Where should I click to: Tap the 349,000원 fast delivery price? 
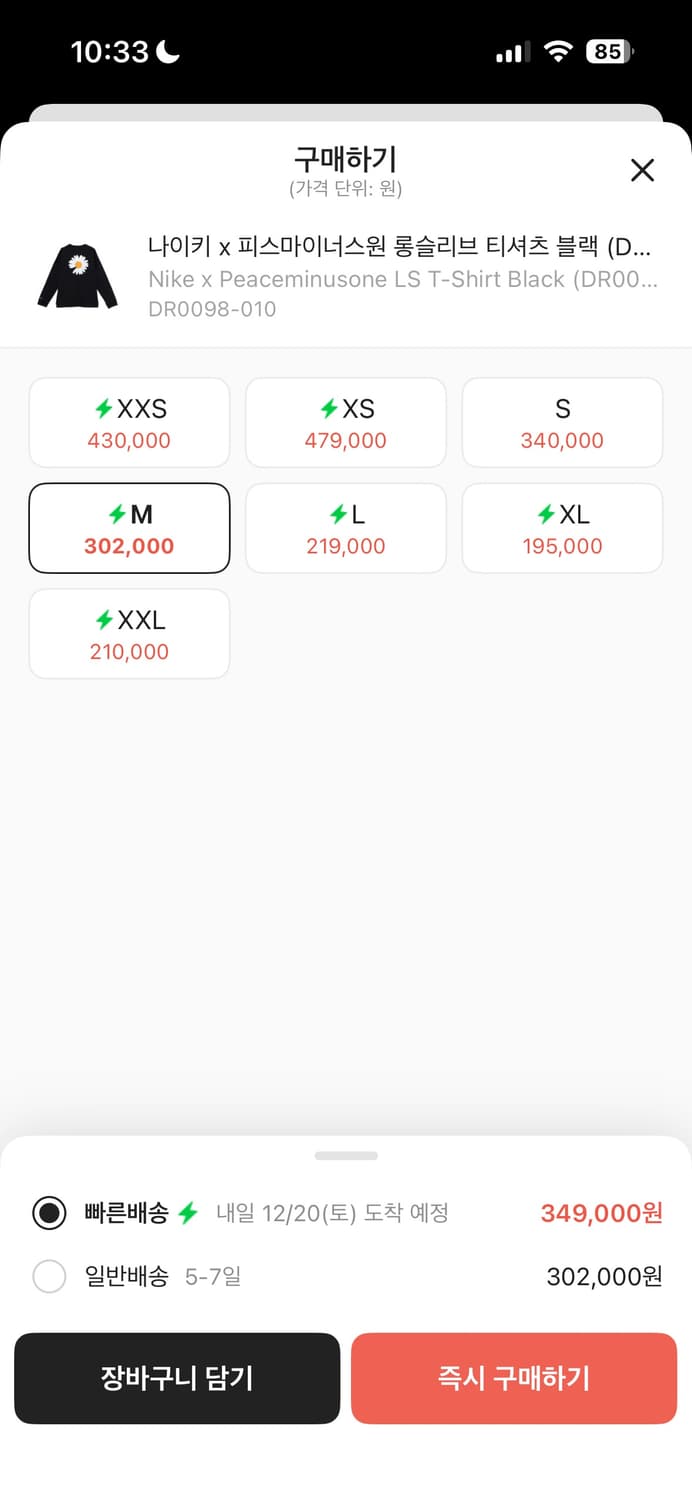click(601, 1213)
